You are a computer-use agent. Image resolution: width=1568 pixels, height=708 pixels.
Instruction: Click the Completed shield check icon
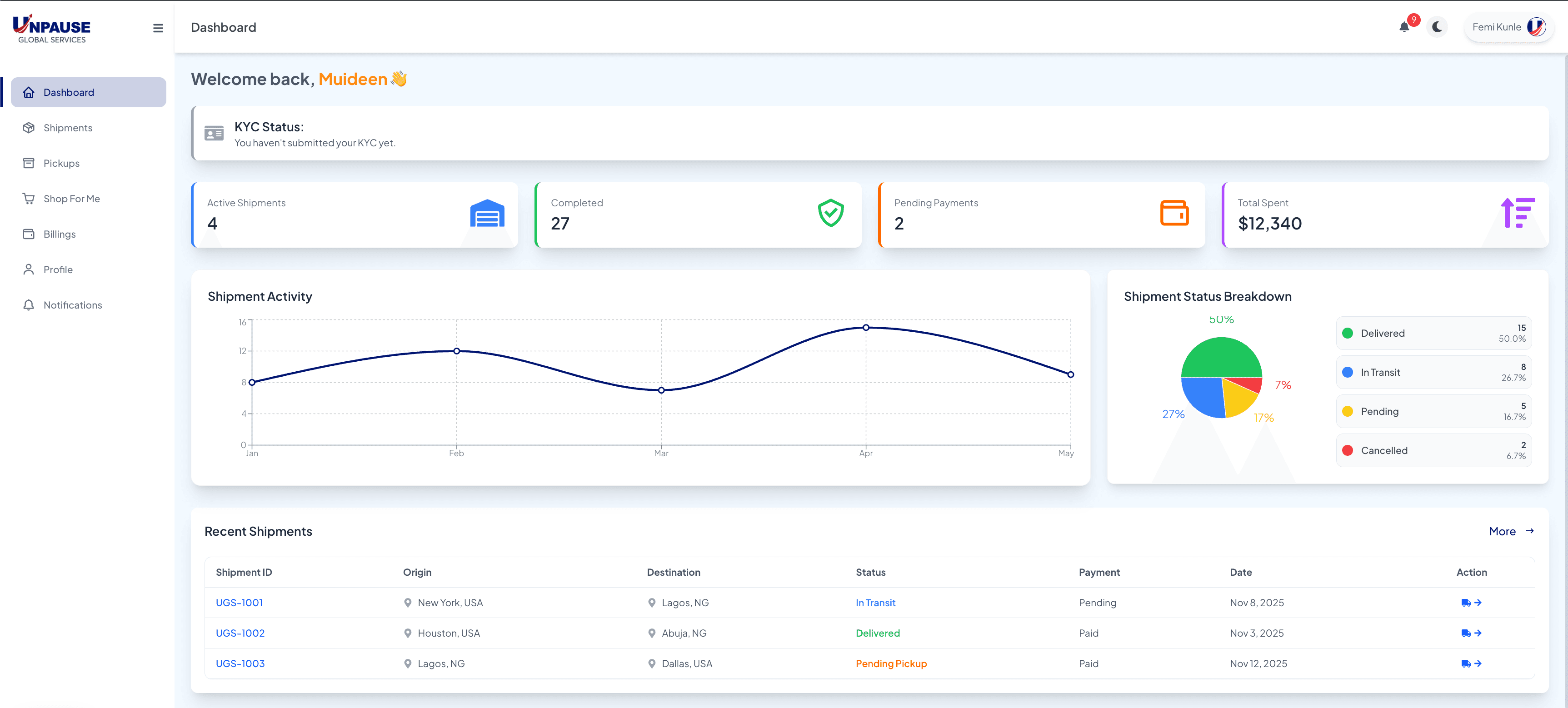tap(830, 213)
